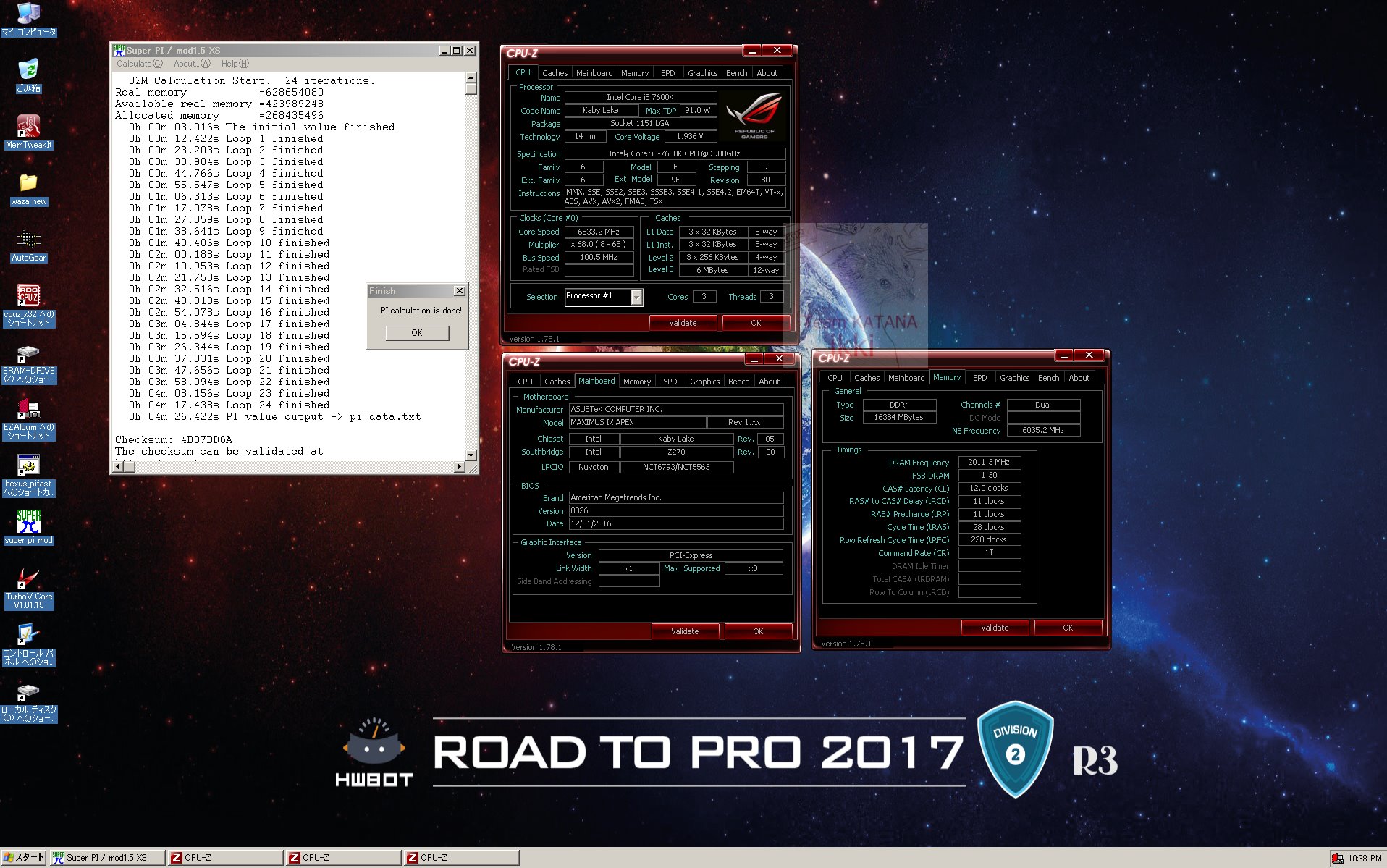Click OK in Mainboard CPU-Z window
This screenshot has width=1387, height=868.
point(758,631)
